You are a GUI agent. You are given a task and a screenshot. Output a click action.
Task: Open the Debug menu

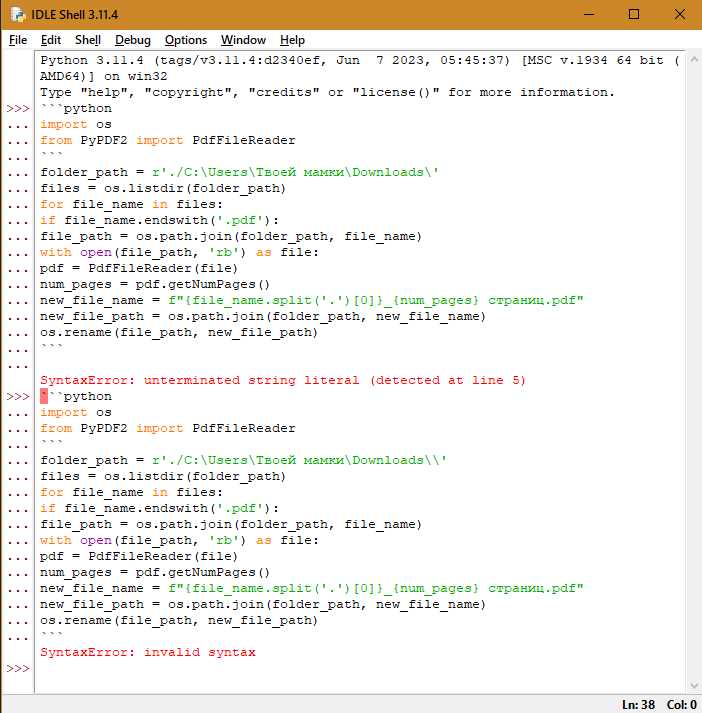coord(132,40)
